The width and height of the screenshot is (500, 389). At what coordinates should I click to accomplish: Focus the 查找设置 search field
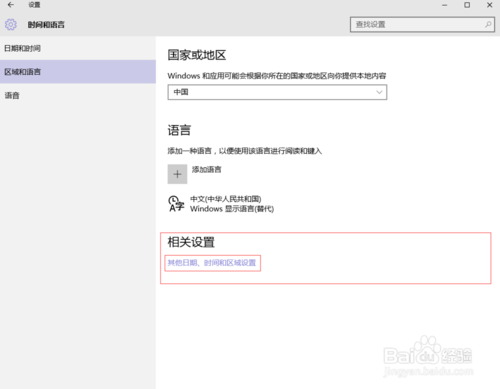[422, 24]
